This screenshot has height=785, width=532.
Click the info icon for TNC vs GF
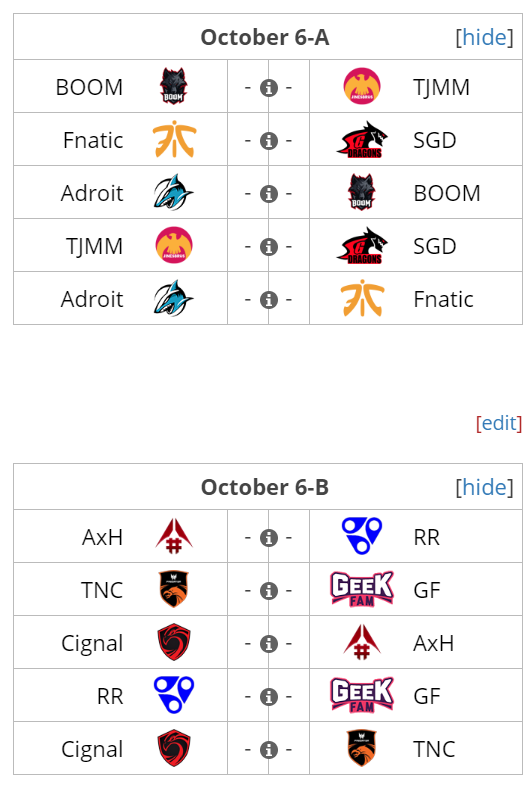coord(269,591)
